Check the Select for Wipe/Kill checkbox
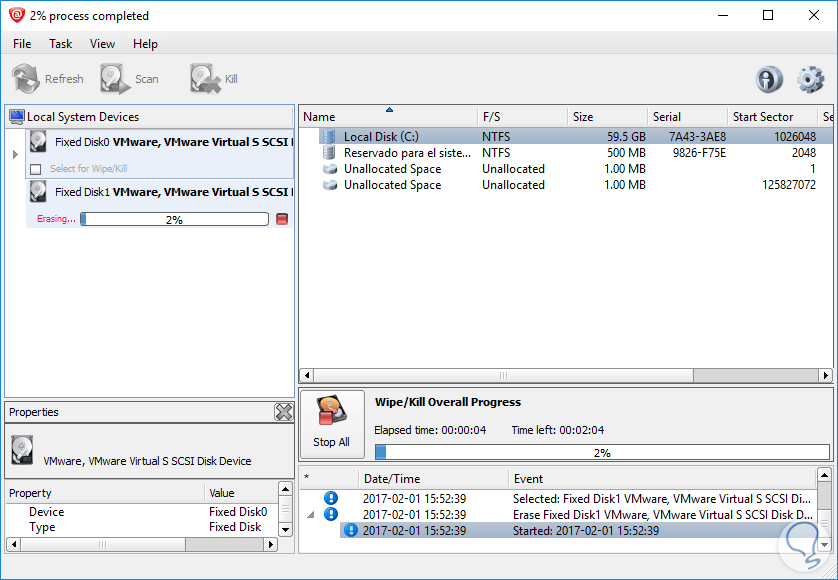This screenshot has width=838, height=580. pos(36,169)
